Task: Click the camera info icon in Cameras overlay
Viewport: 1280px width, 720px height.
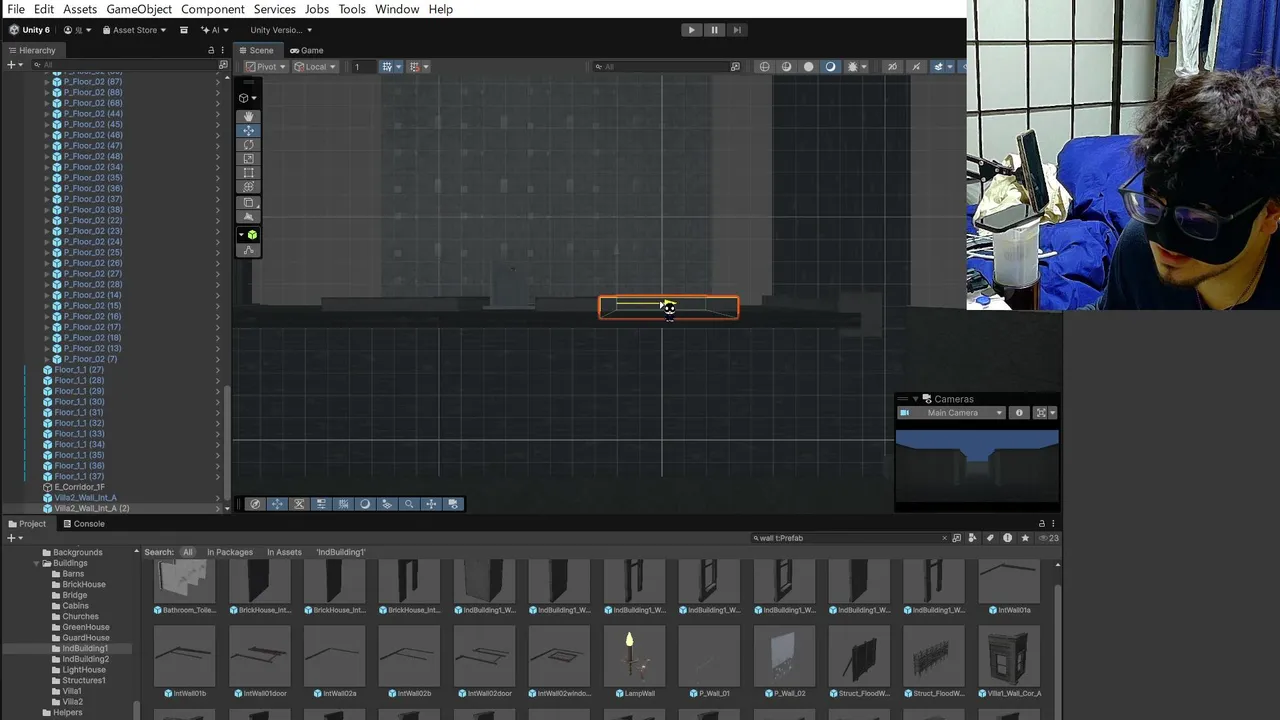Action: (1019, 413)
